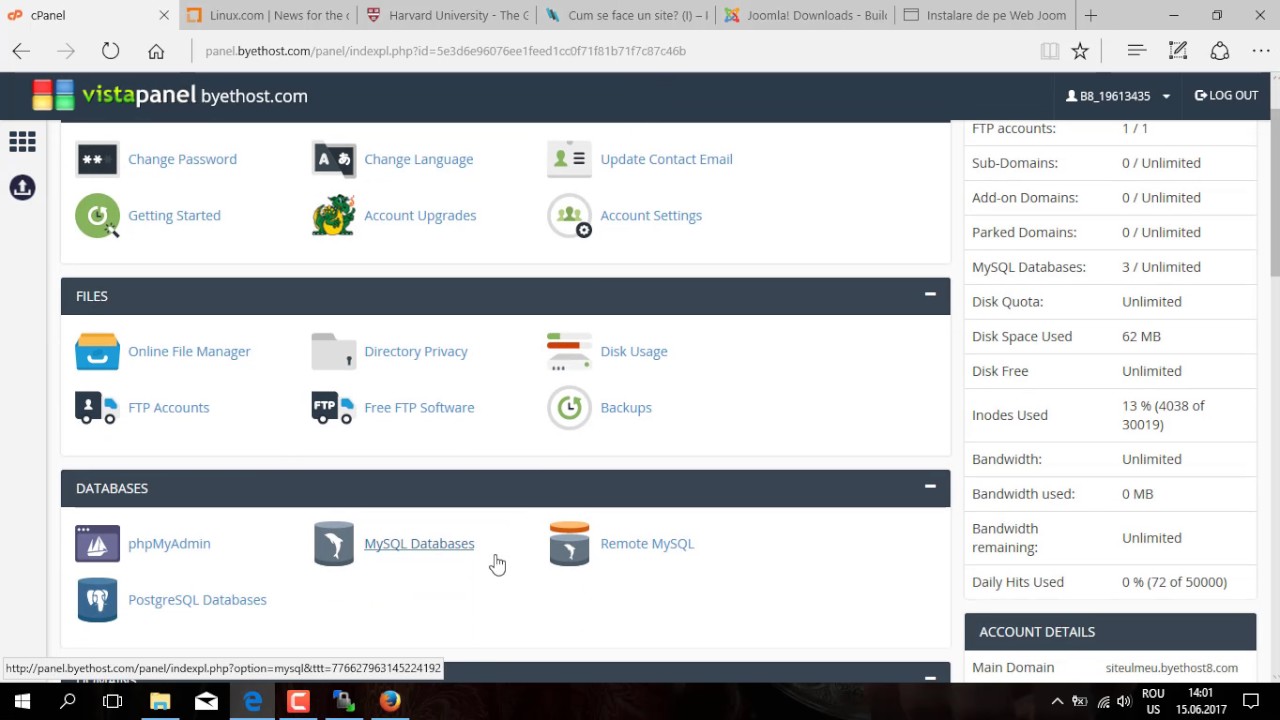Click the MySQL Databases dolphin icon

pyautogui.click(x=333, y=543)
